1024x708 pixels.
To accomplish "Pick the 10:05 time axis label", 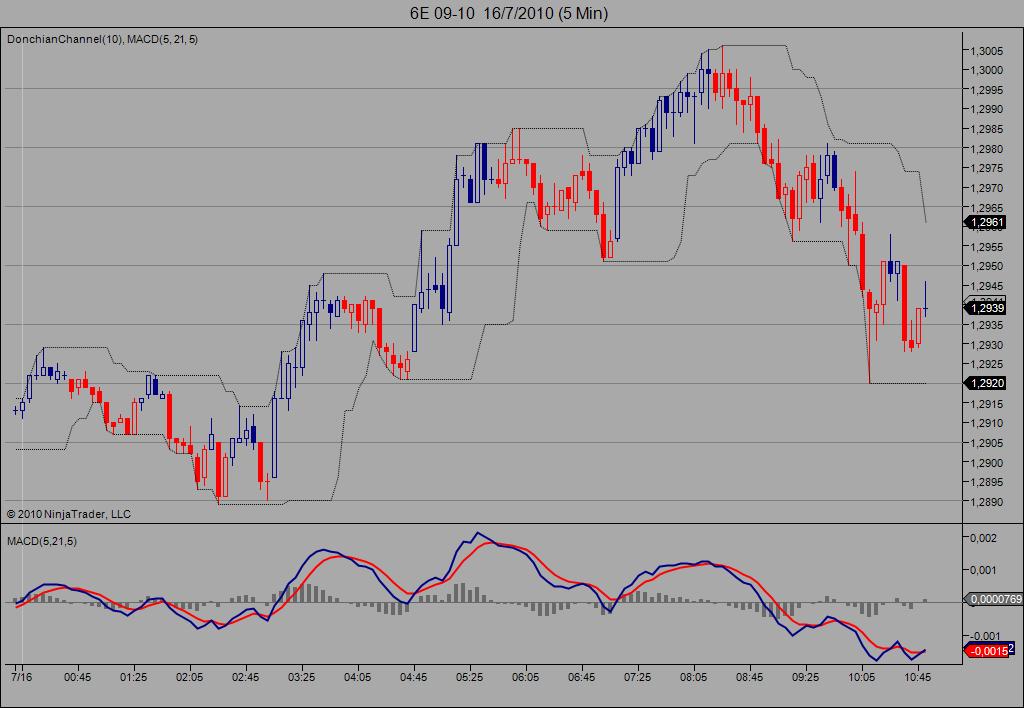I will tap(861, 677).
